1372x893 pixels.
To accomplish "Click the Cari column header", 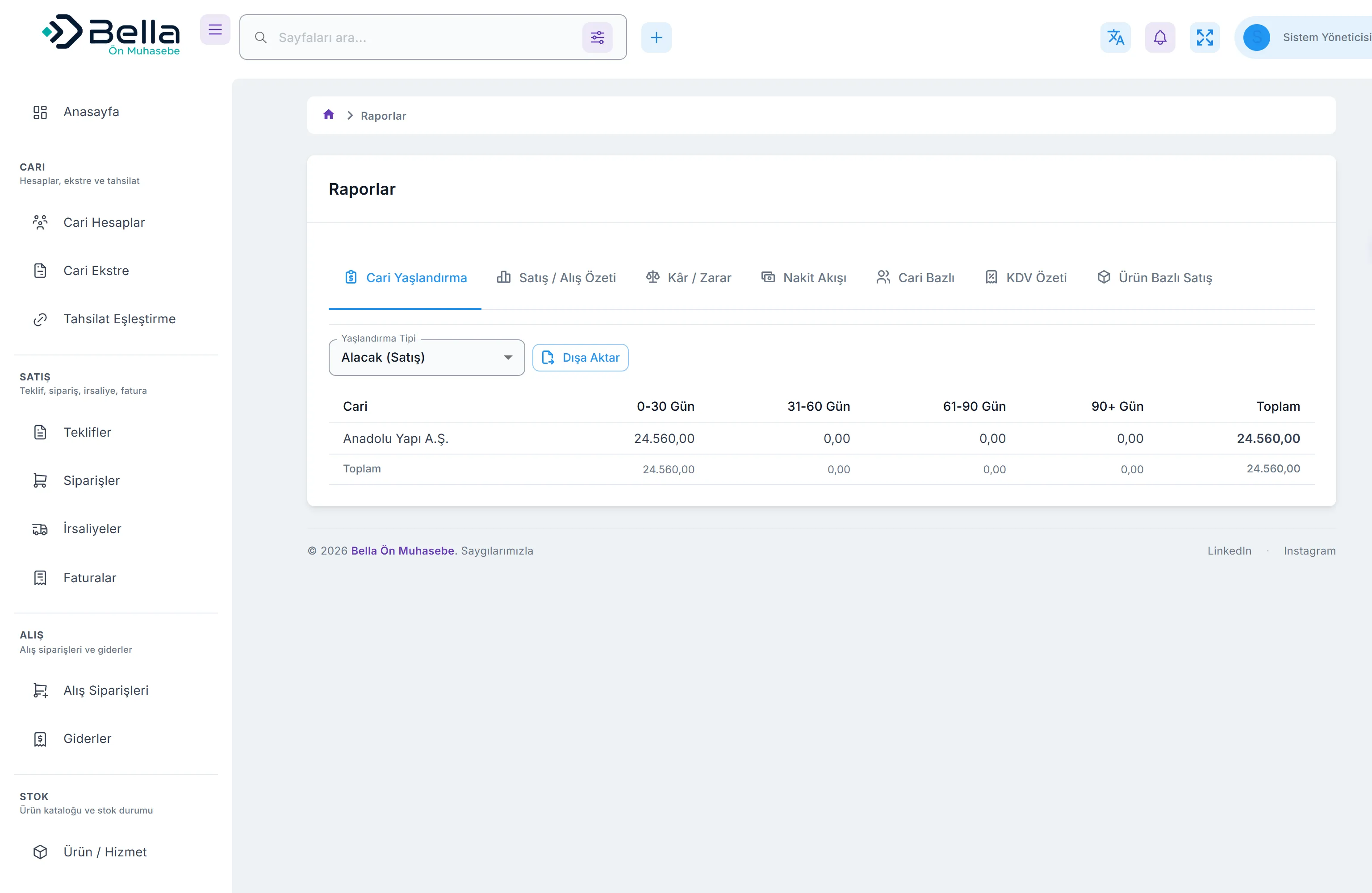I will coord(355,406).
